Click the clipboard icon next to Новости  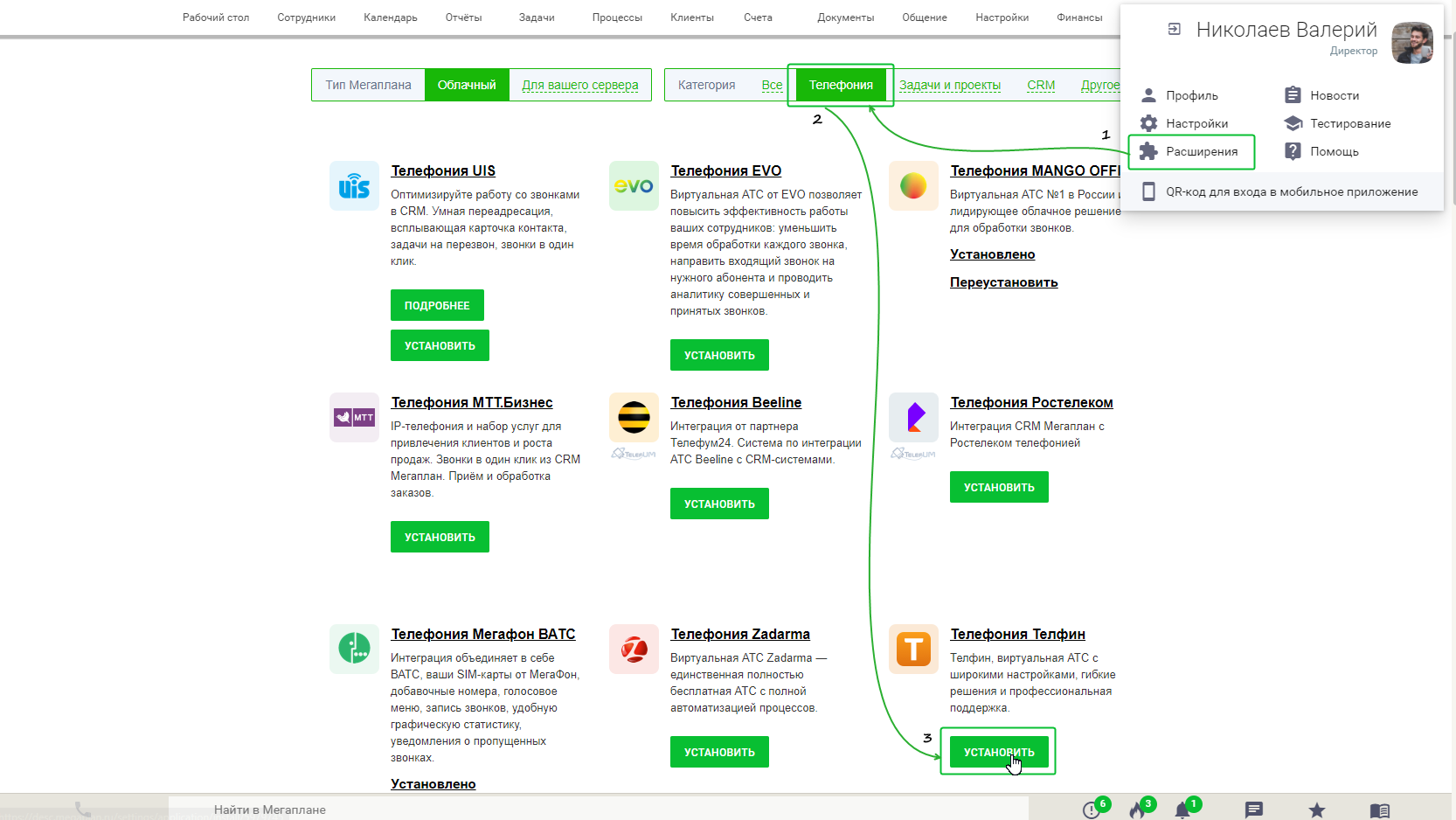click(x=1293, y=95)
